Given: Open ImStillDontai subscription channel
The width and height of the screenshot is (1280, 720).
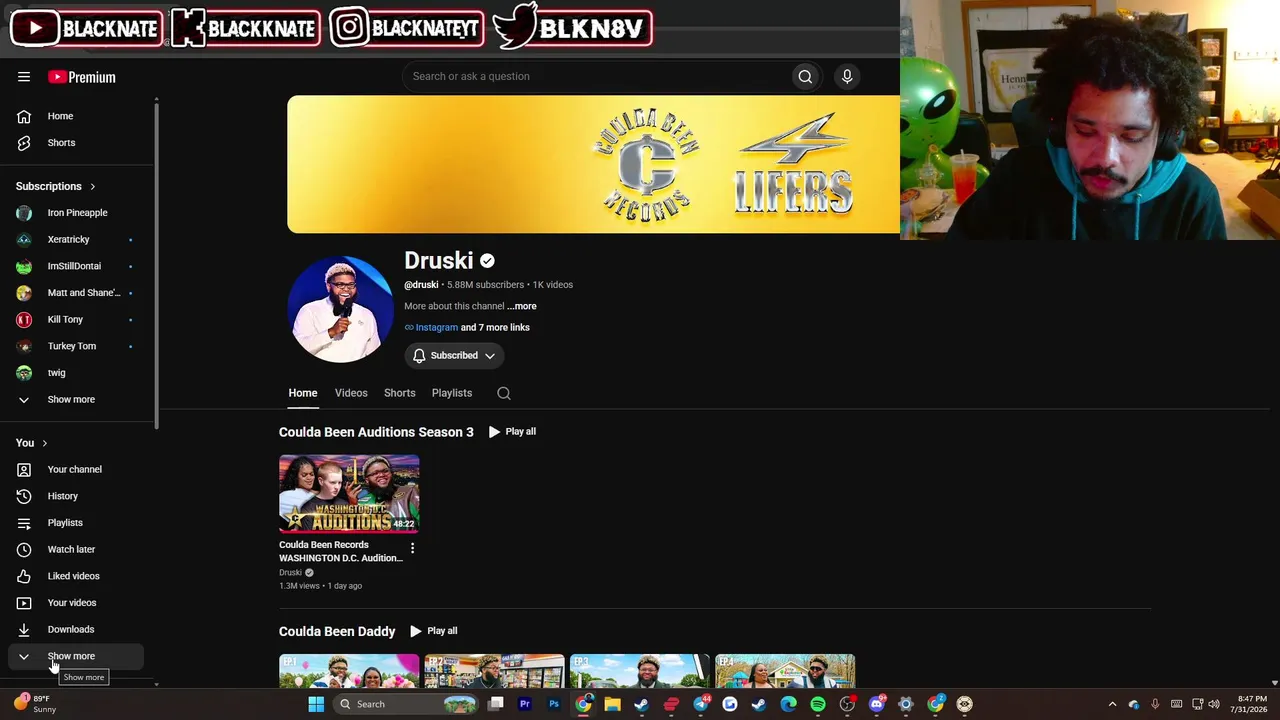Looking at the screenshot, I should coord(78,266).
